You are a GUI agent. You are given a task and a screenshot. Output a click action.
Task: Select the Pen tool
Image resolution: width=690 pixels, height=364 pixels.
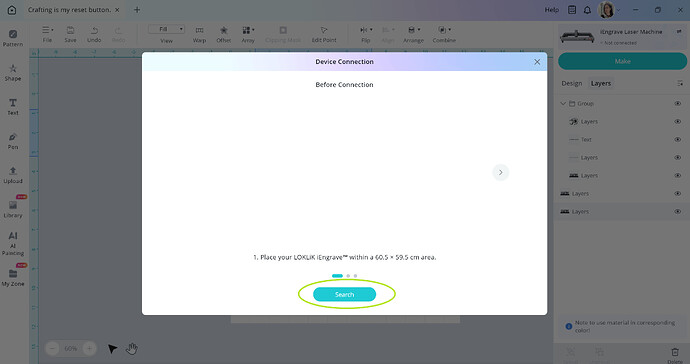(13, 141)
